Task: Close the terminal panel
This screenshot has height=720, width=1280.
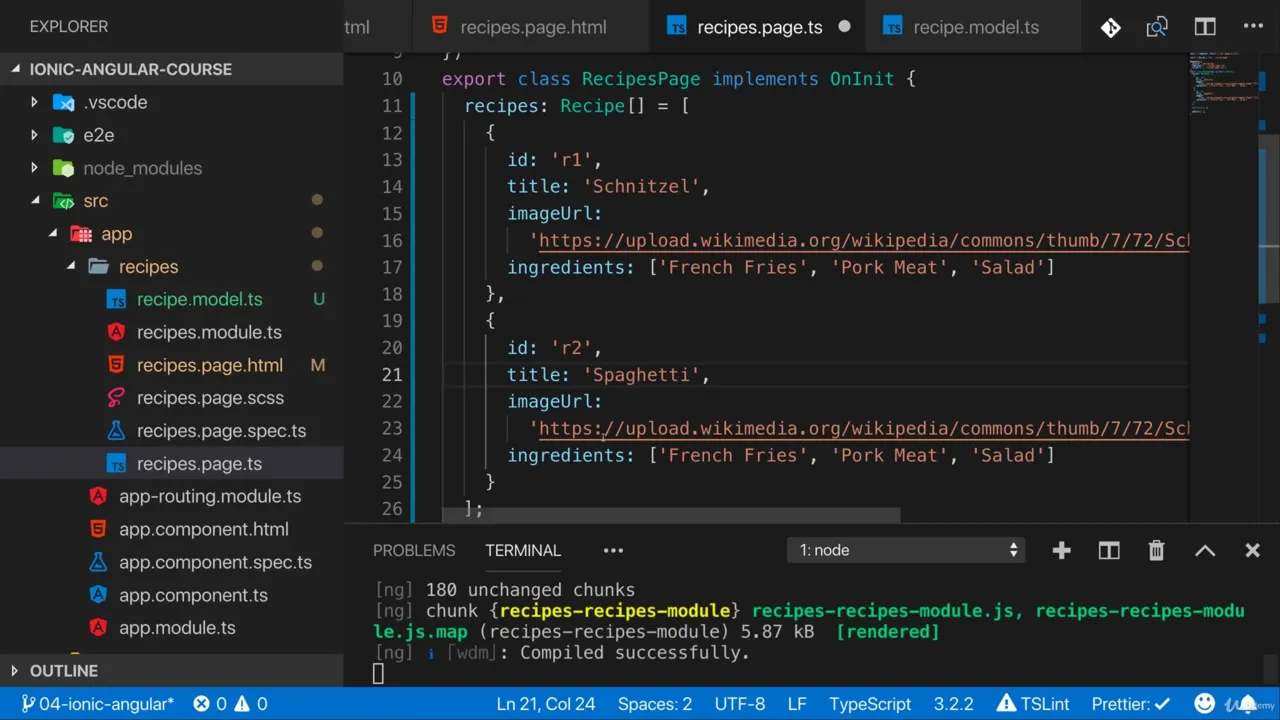Action: click(x=1252, y=550)
